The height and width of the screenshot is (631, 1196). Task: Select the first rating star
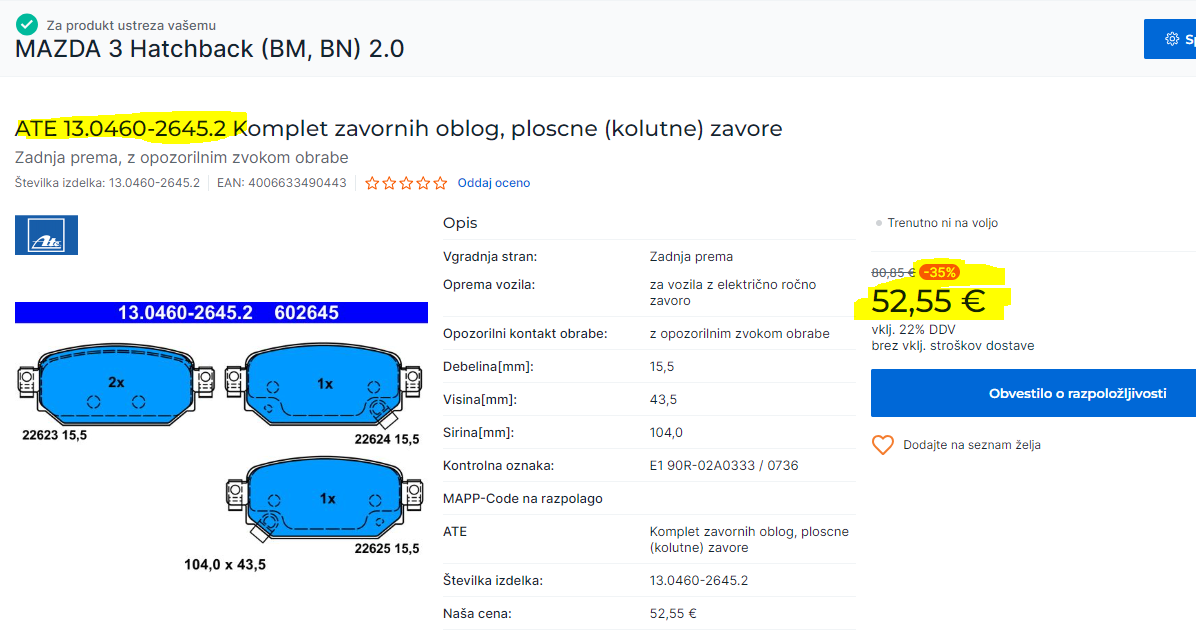[372, 183]
